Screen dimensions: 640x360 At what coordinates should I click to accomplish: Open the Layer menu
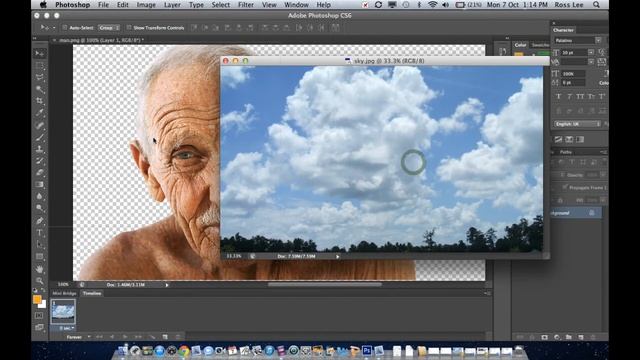[x=172, y=5]
